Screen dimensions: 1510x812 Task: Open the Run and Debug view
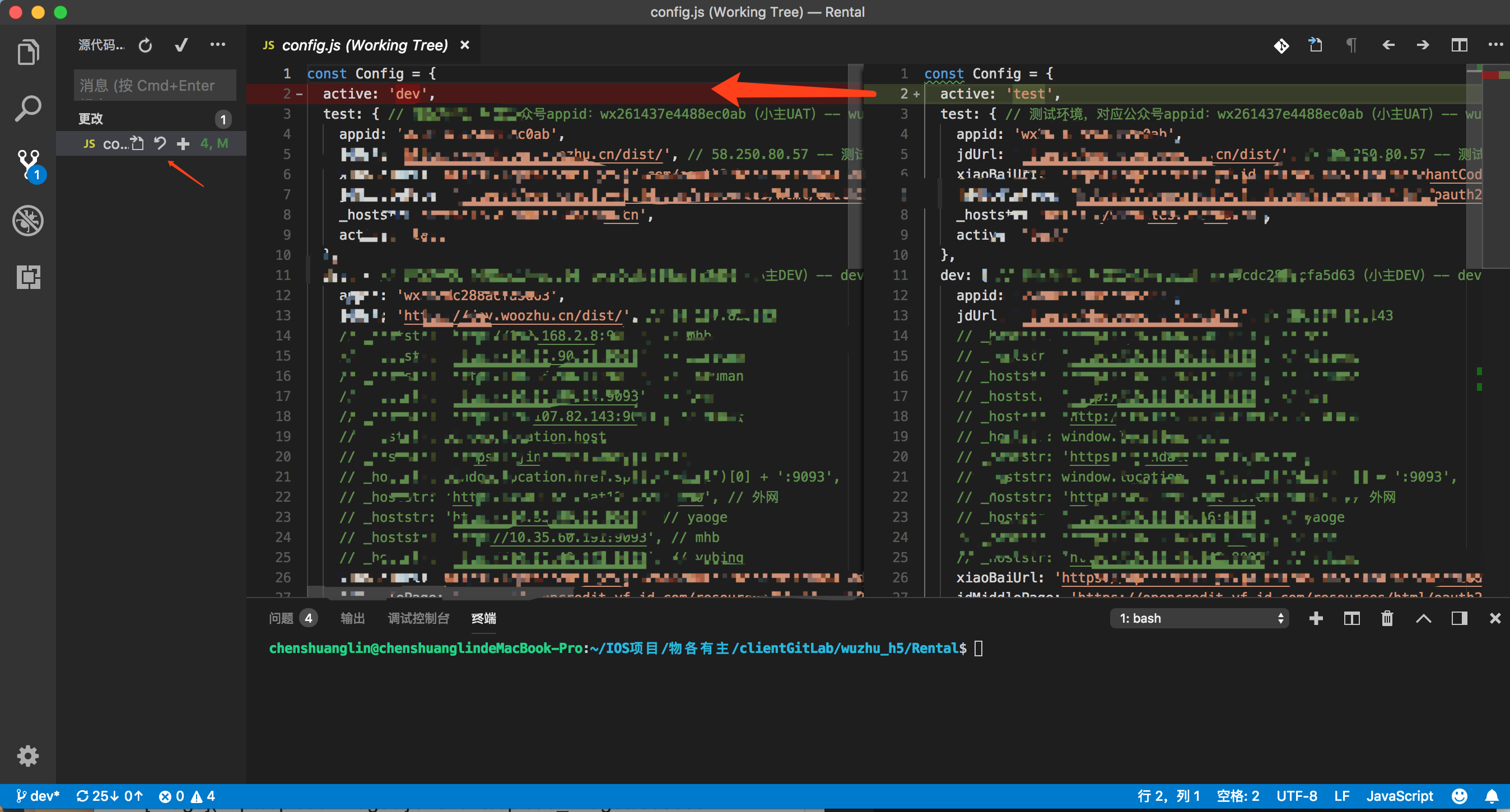[x=27, y=221]
